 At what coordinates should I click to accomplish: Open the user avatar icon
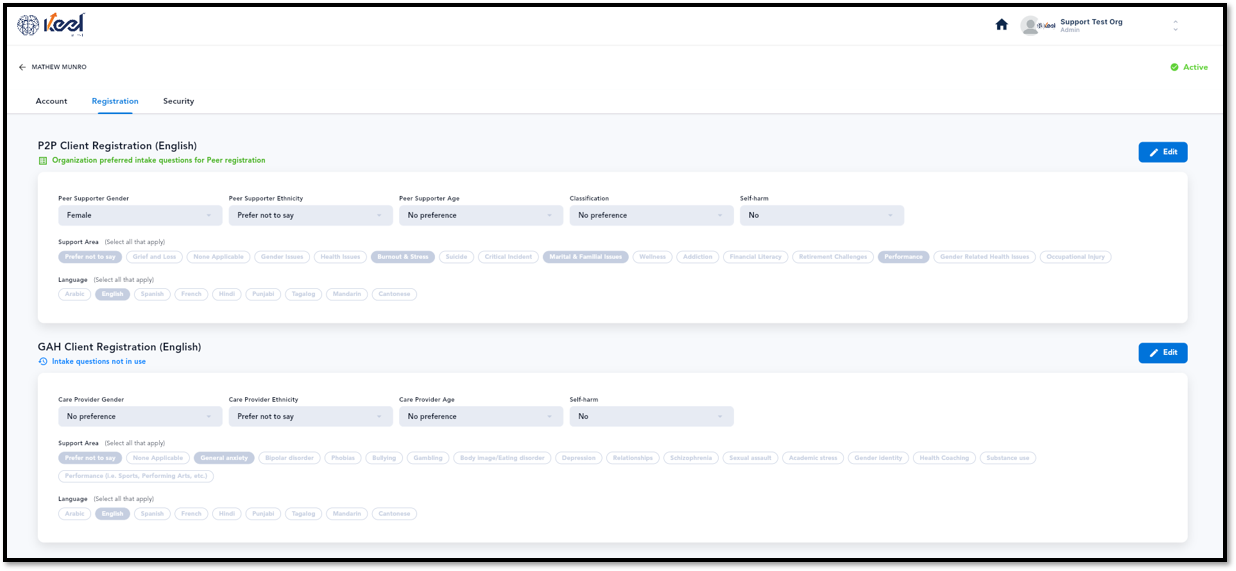(1030, 25)
